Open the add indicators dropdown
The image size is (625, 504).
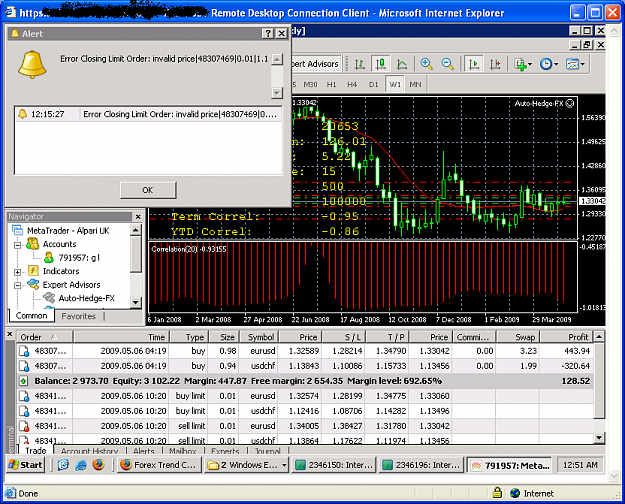point(523,64)
